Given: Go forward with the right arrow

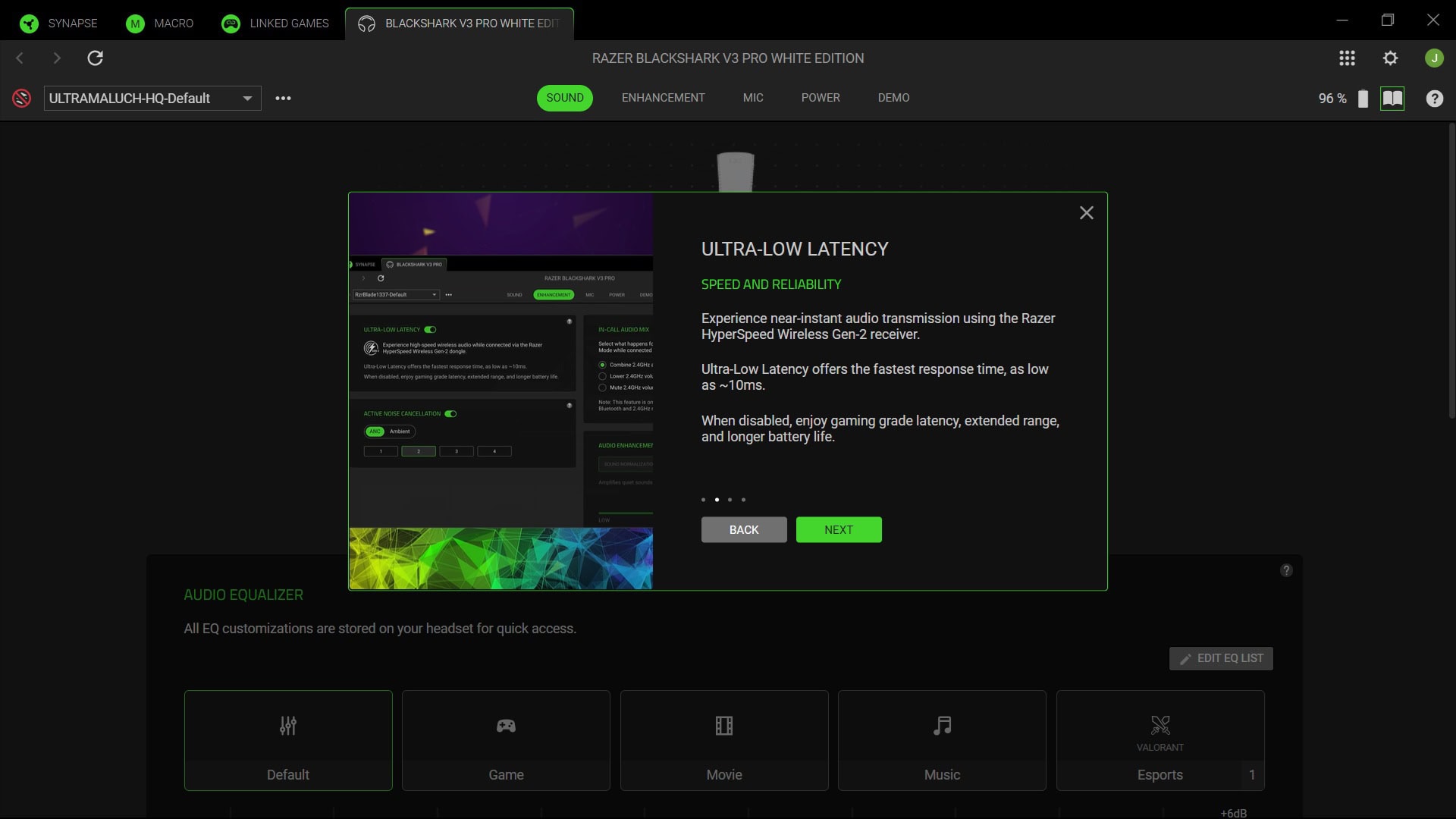Looking at the screenshot, I should pyautogui.click(x=57, y=58).
